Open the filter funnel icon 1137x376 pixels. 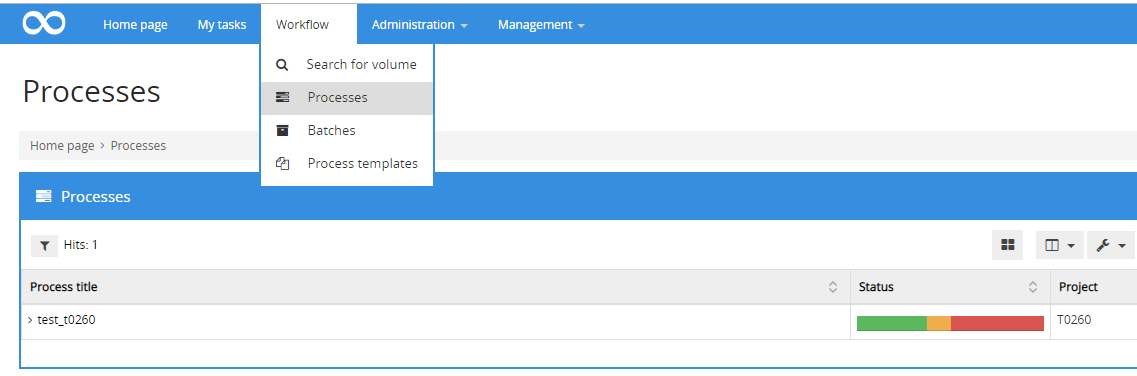(44, 246)
